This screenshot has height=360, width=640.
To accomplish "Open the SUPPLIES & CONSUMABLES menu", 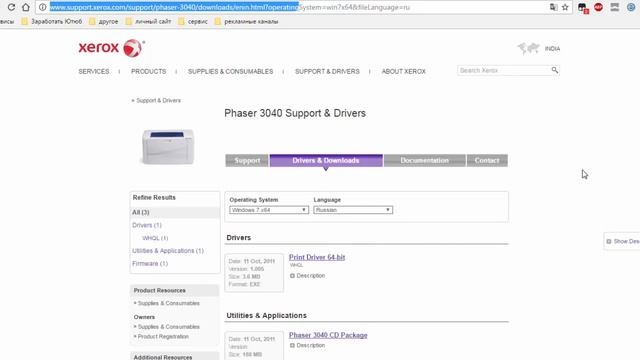I will pos(231,71).
